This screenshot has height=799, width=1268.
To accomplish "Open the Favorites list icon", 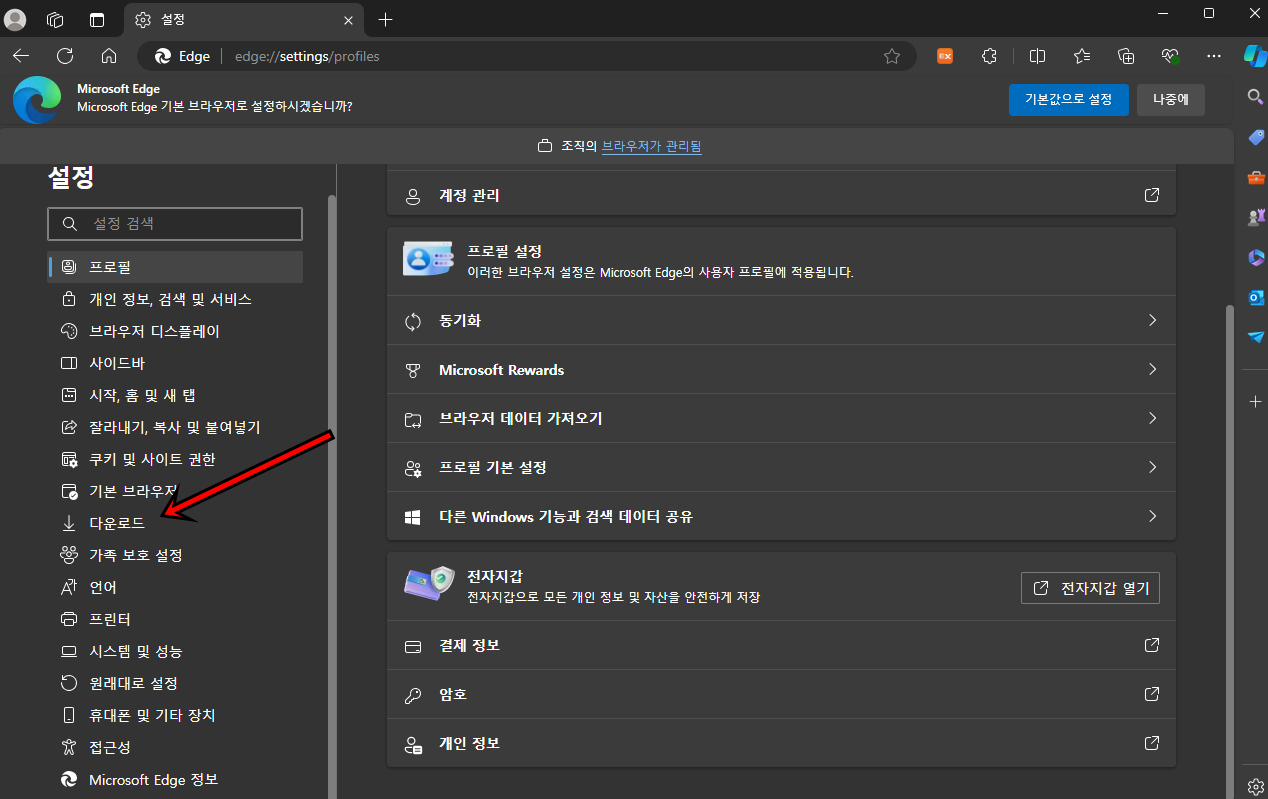I will 1082,56.
